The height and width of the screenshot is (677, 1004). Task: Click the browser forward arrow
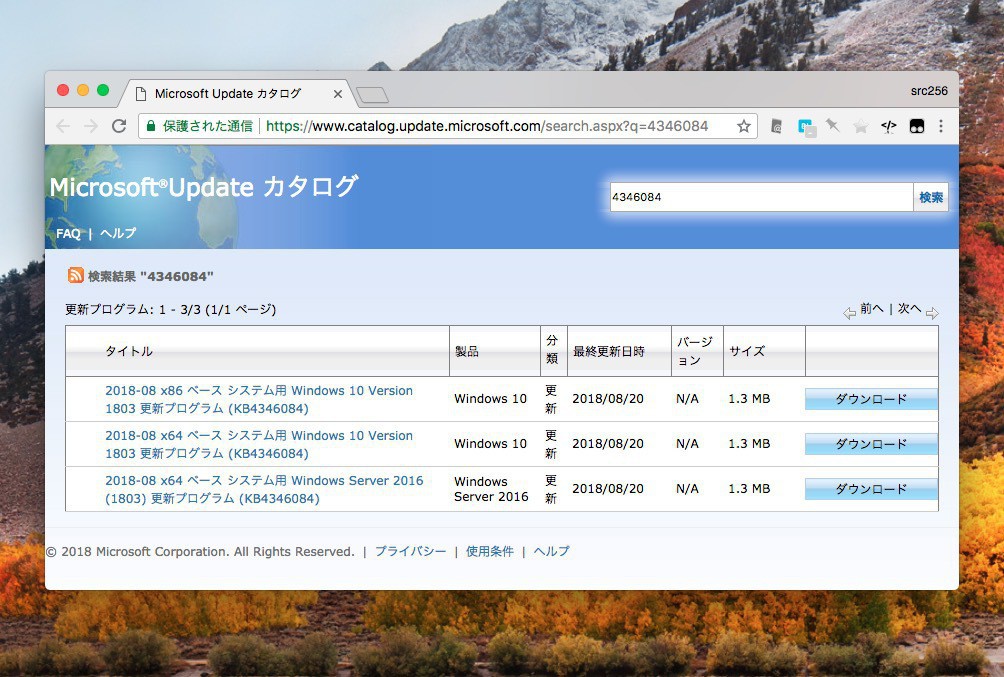(x=90, y=126)
